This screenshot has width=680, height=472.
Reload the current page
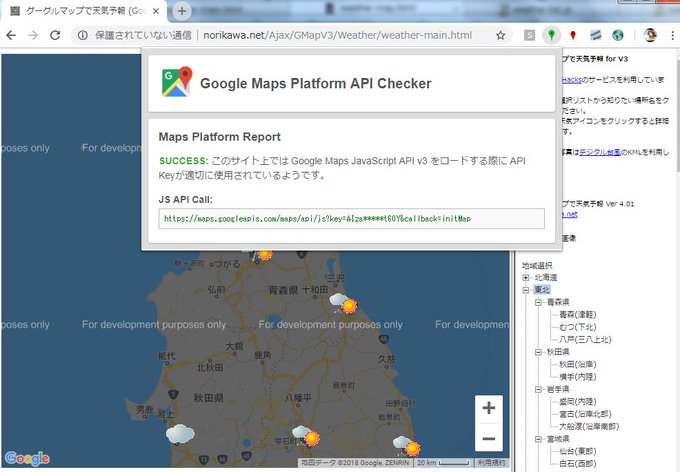55,35
